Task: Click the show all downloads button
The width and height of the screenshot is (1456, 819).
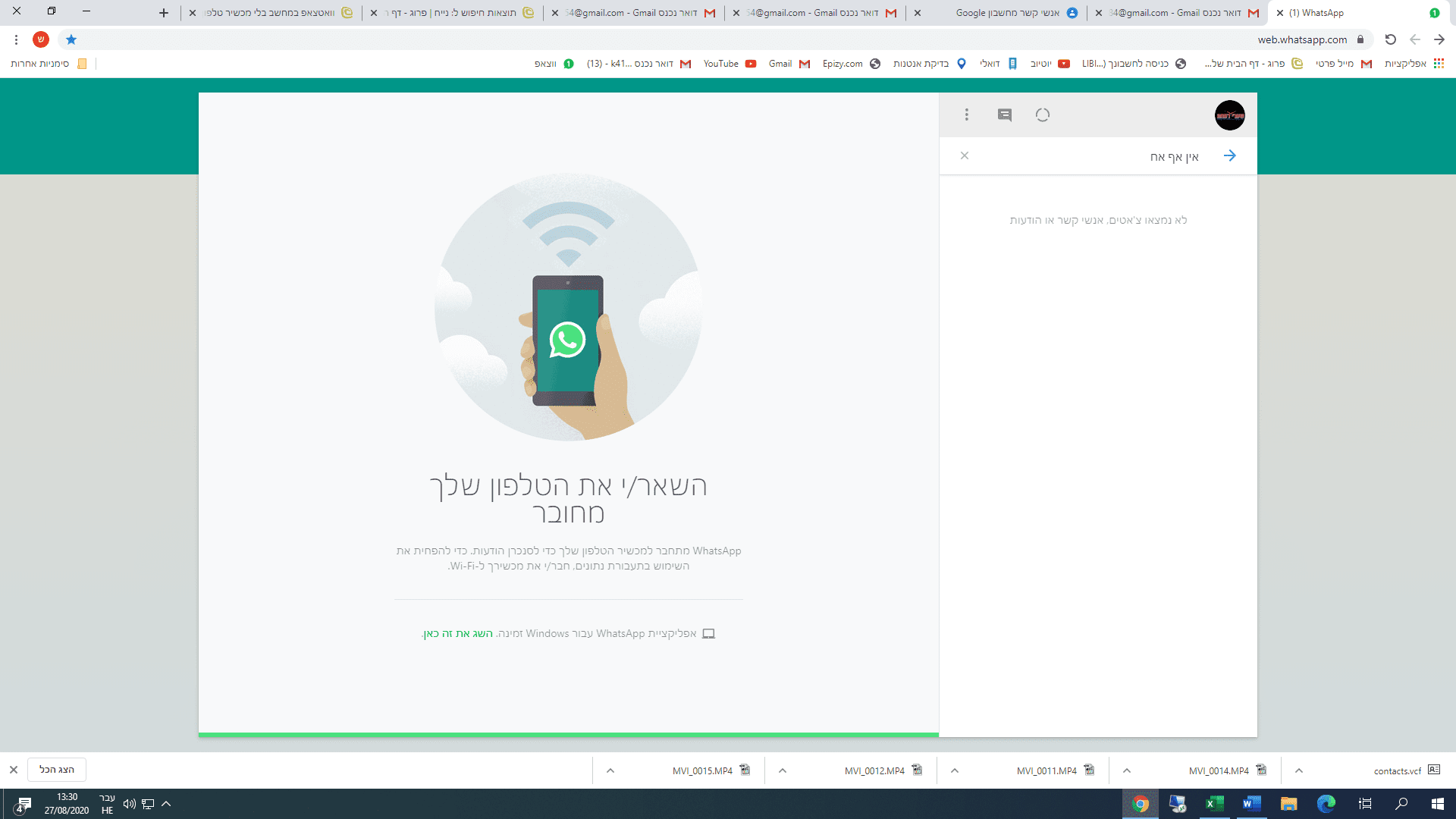Action: 57,770
